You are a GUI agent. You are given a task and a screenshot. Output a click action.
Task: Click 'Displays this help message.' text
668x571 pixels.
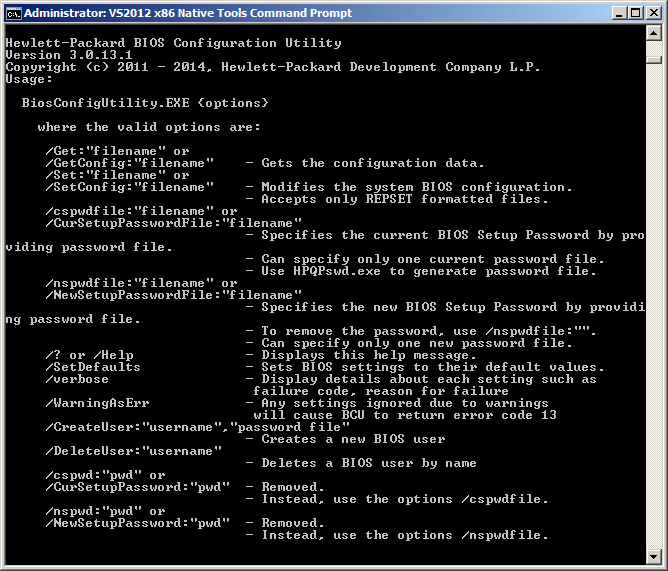pyautogui.click(x=369, y=355)
